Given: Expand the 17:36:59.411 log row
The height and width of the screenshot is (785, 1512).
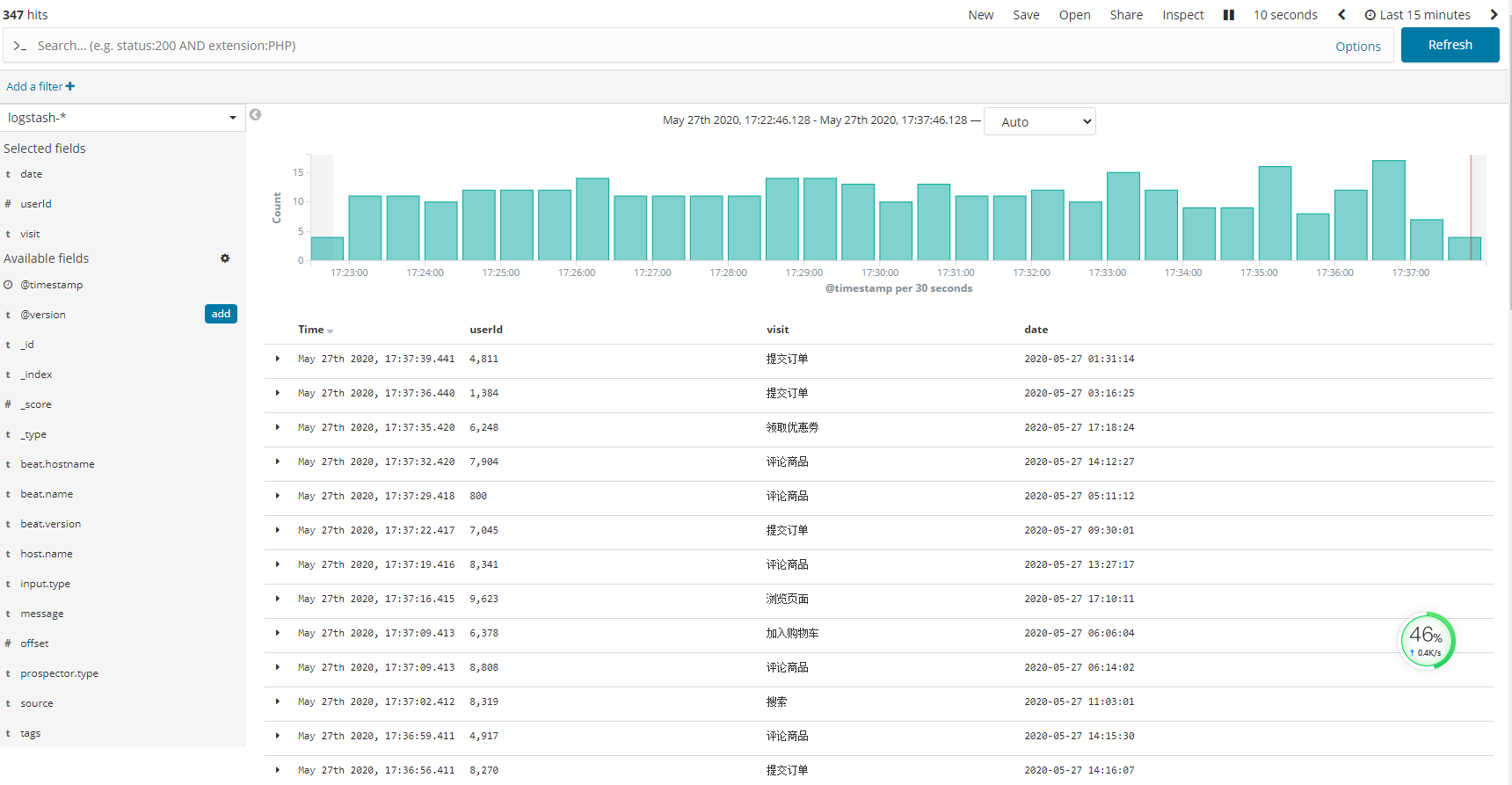Looking at the screenshot, I should (x=277, y=736).
